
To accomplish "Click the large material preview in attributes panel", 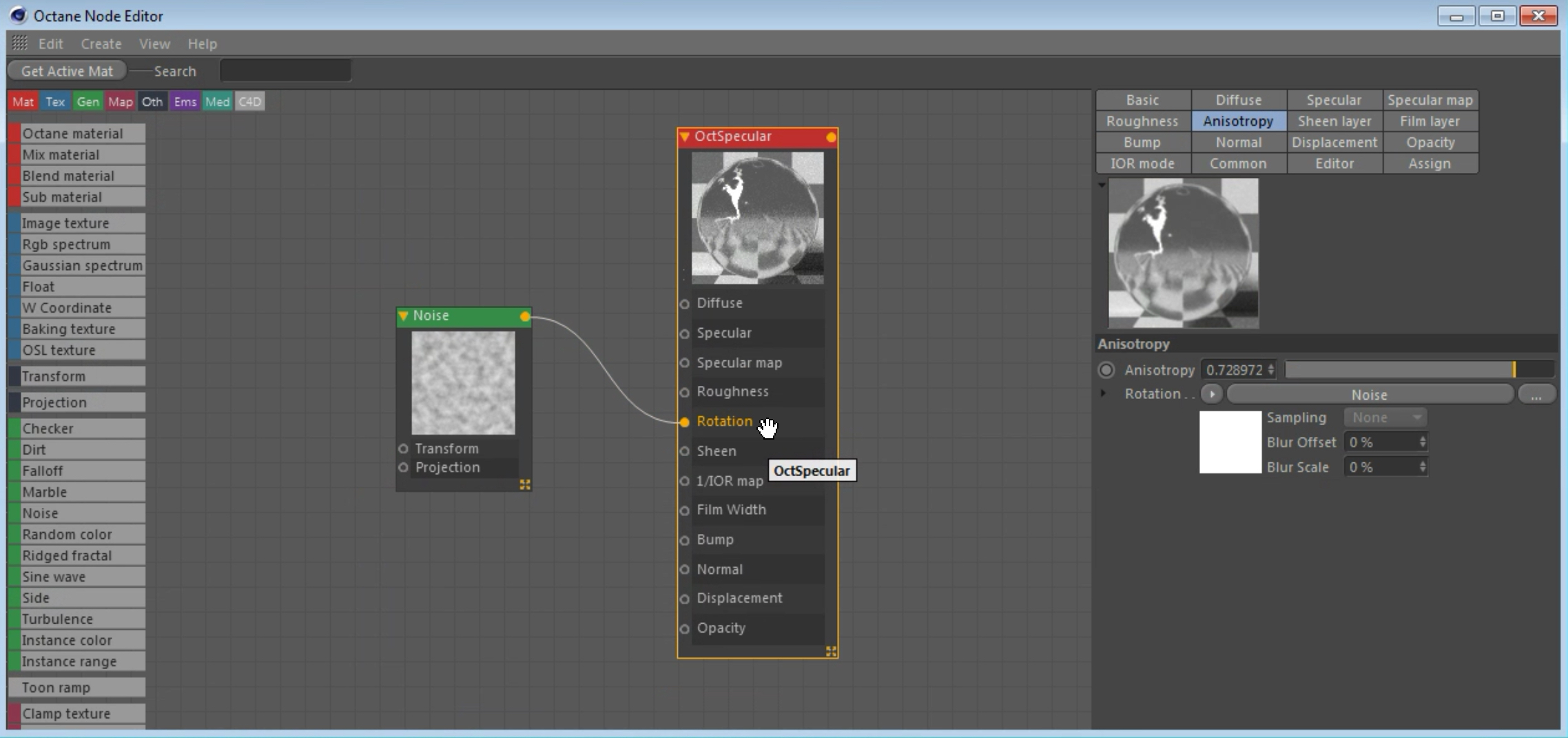I will coord(1184,253).
